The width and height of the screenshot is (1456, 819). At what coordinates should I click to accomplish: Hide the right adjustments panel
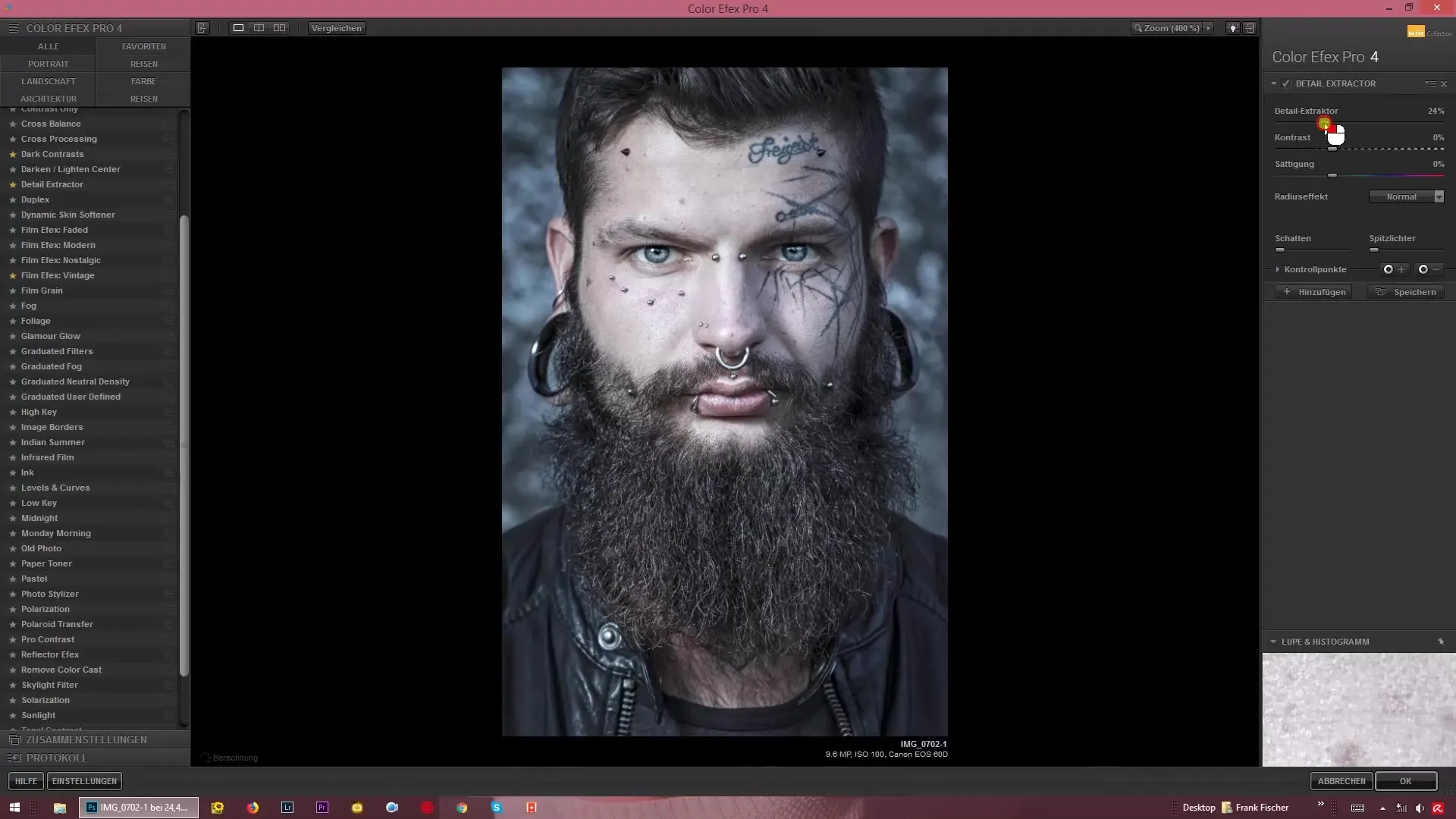pyautogui.click(x=1250, y=28)
